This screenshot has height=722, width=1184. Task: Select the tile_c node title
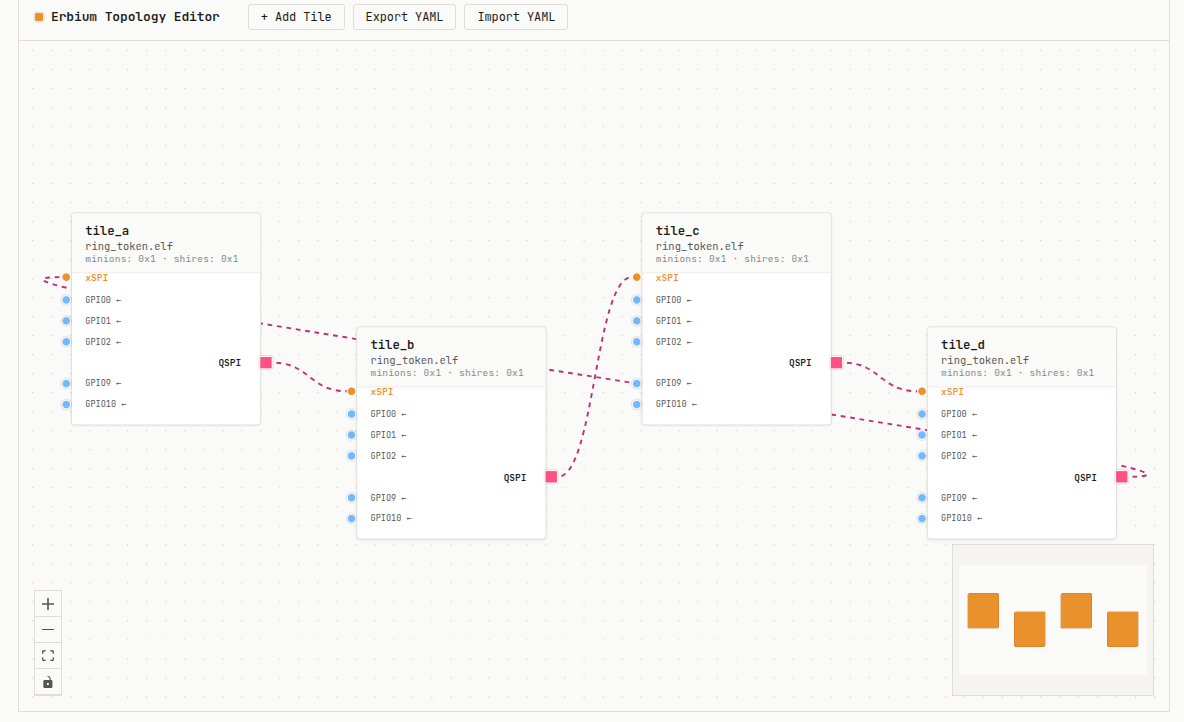click(677, 231)
